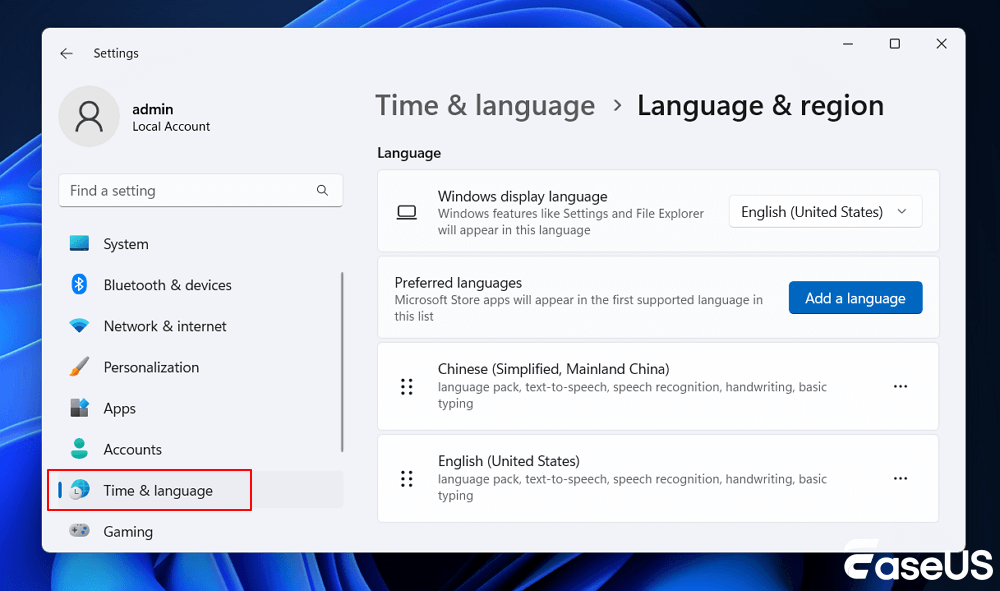Viewport: 1000px width, 591px height.
Task: Click the System monitor icon
Action: 79,244
